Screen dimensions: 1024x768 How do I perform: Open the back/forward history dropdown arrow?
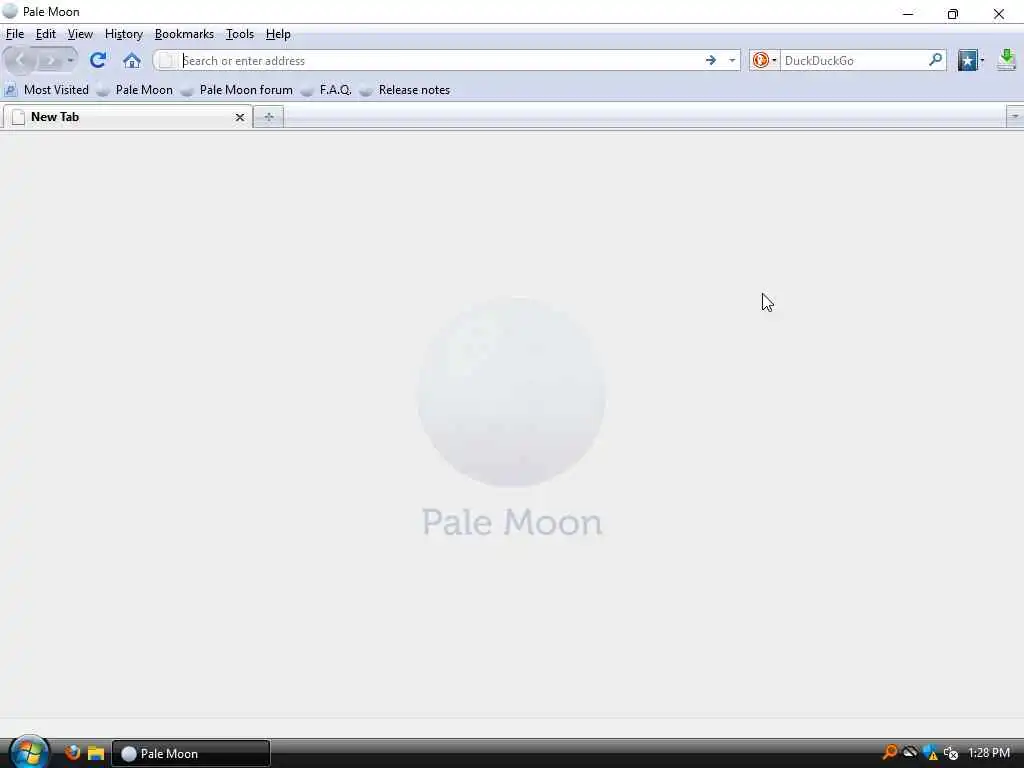pyautogui.click(x=71, y=61)
